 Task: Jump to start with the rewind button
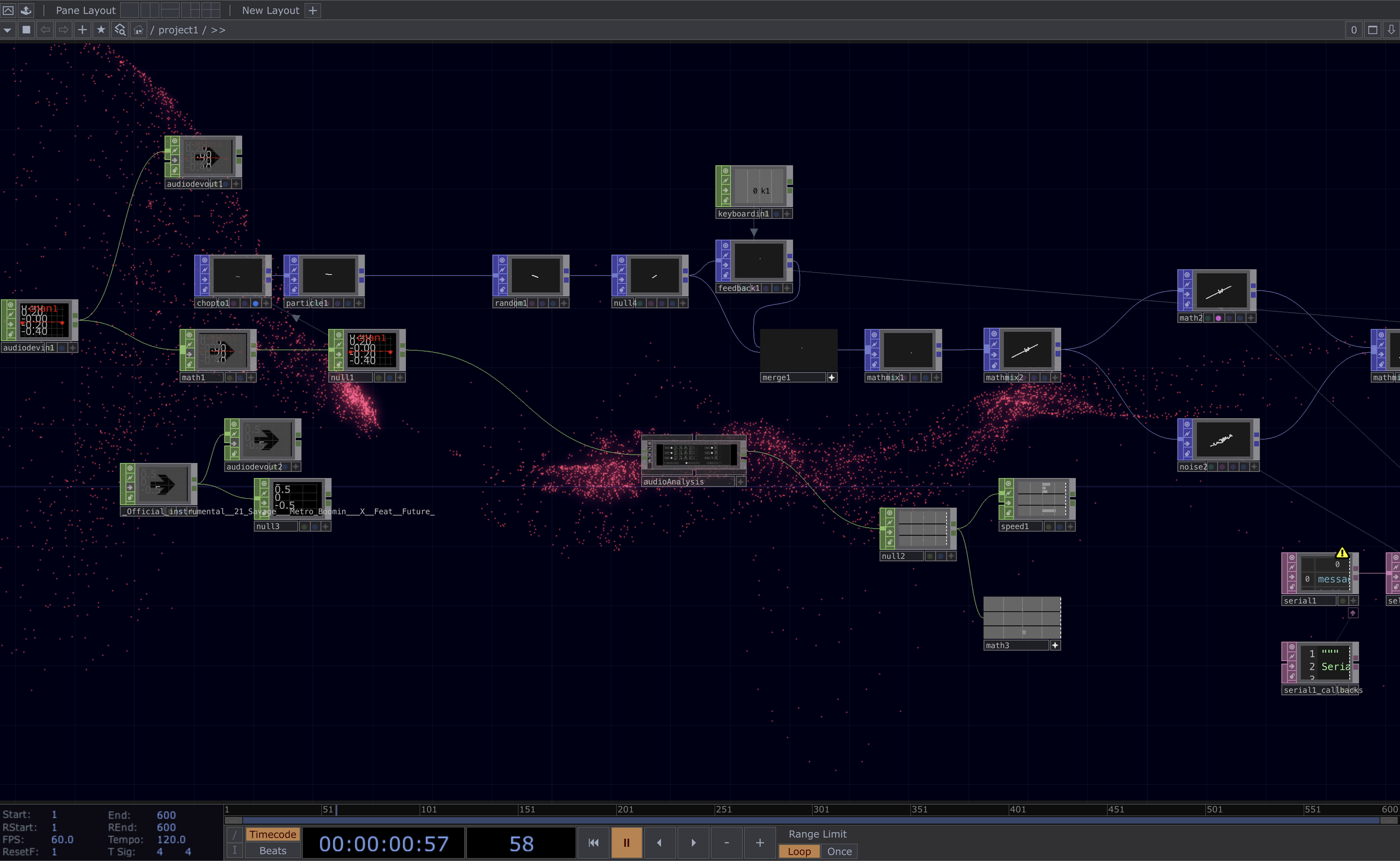(593, 842)
